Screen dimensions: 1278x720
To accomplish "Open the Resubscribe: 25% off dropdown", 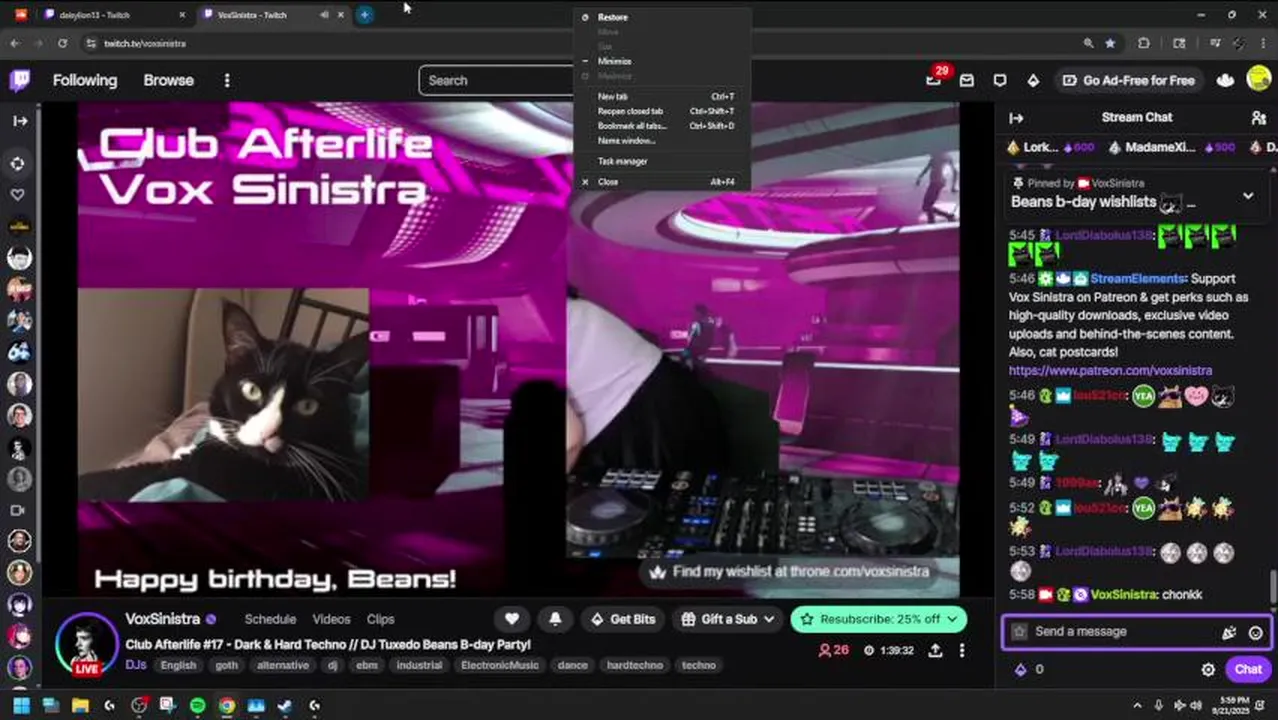I will (879, 620).
